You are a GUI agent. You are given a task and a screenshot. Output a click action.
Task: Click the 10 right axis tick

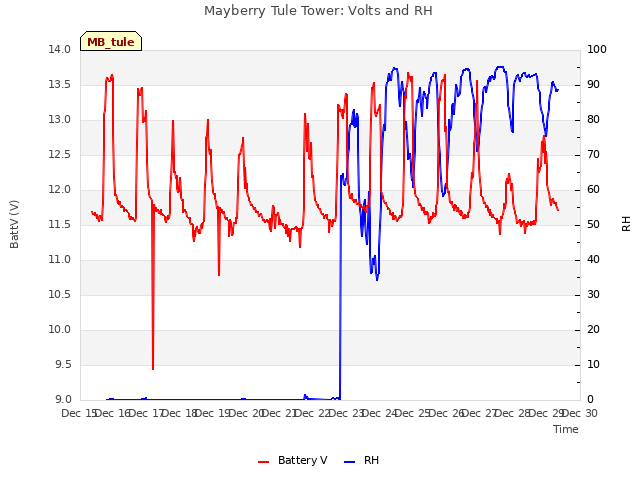pos(593,365)
